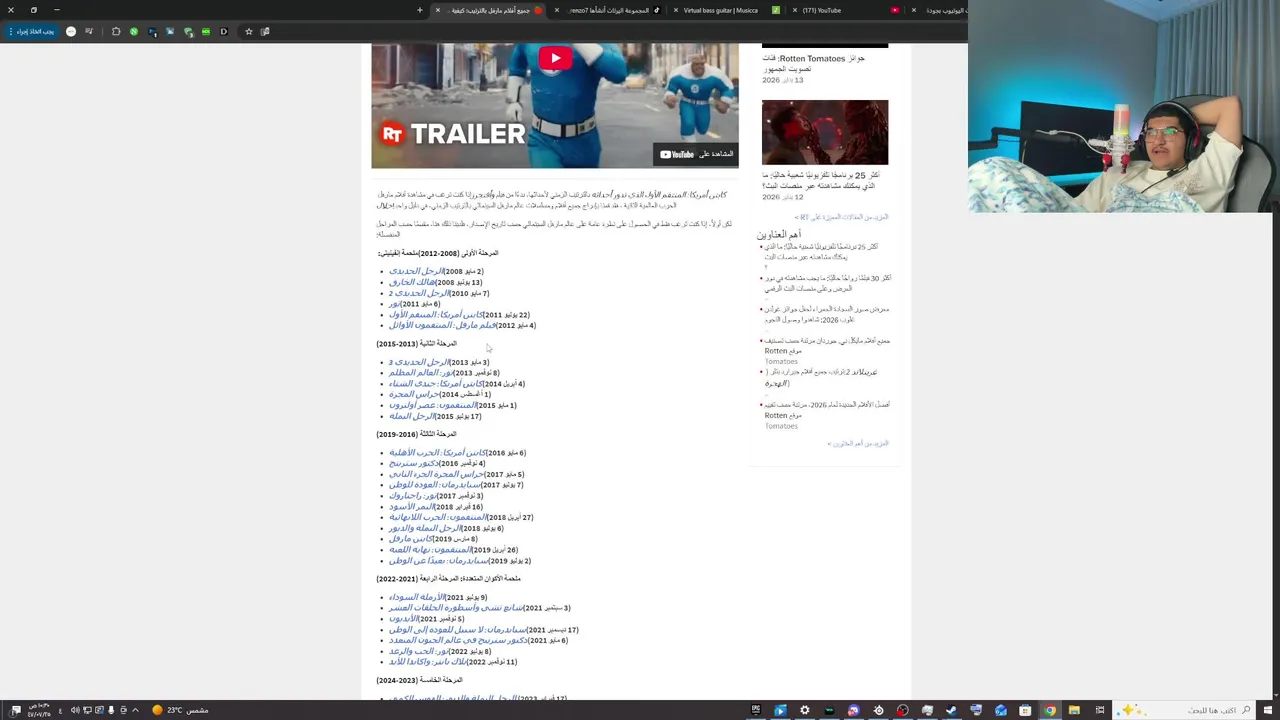
Task: Open 'Captain America: The First Avenger' 2011 link
Action: pyautogui.click(x=436, y=315)
